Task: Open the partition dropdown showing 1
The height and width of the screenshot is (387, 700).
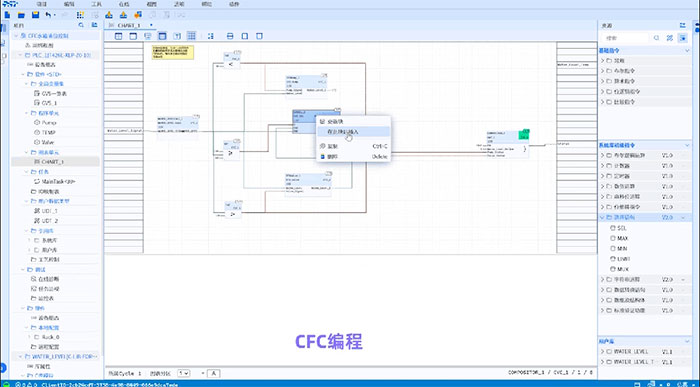Action: (183, 373)
